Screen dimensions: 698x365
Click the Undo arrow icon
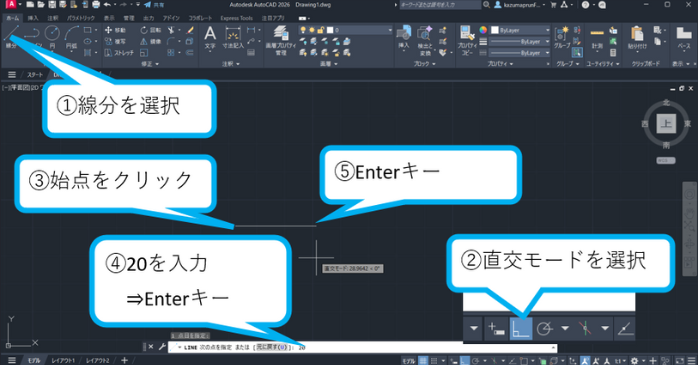(107, 4)
